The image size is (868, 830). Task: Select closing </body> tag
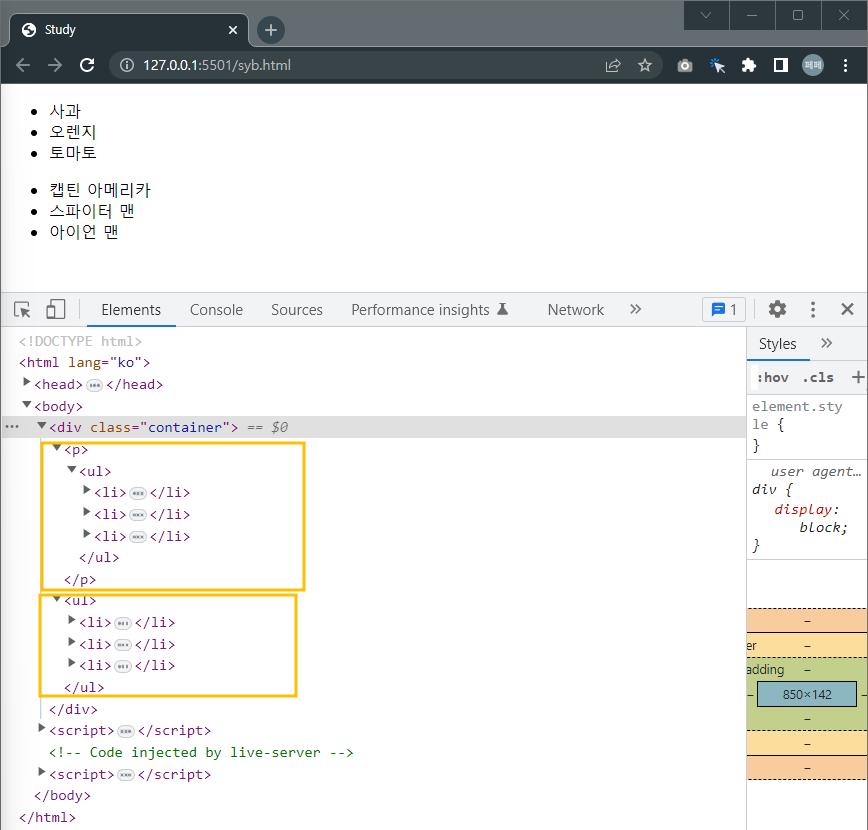point(62,796)
